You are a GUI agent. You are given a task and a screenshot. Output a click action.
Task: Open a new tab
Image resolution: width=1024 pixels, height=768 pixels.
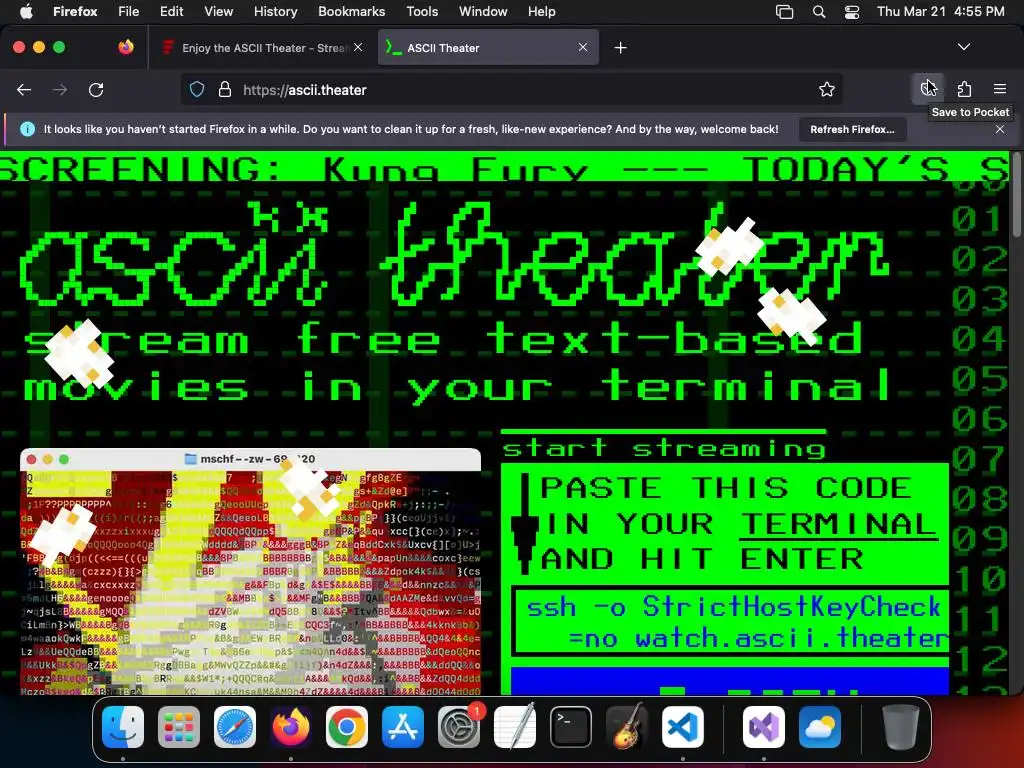(x=620, y=48)
